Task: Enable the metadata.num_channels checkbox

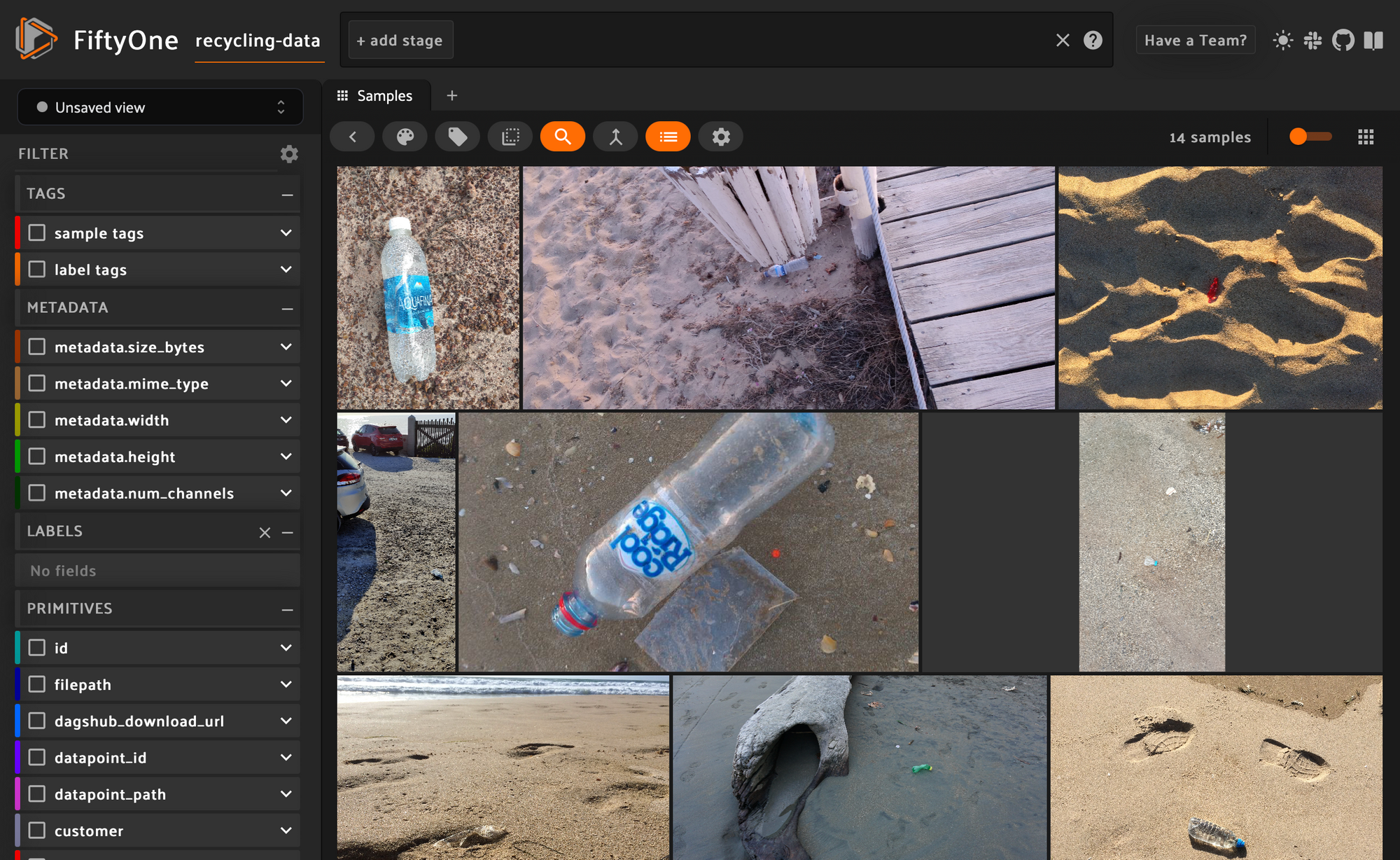Action: (37, 492)
